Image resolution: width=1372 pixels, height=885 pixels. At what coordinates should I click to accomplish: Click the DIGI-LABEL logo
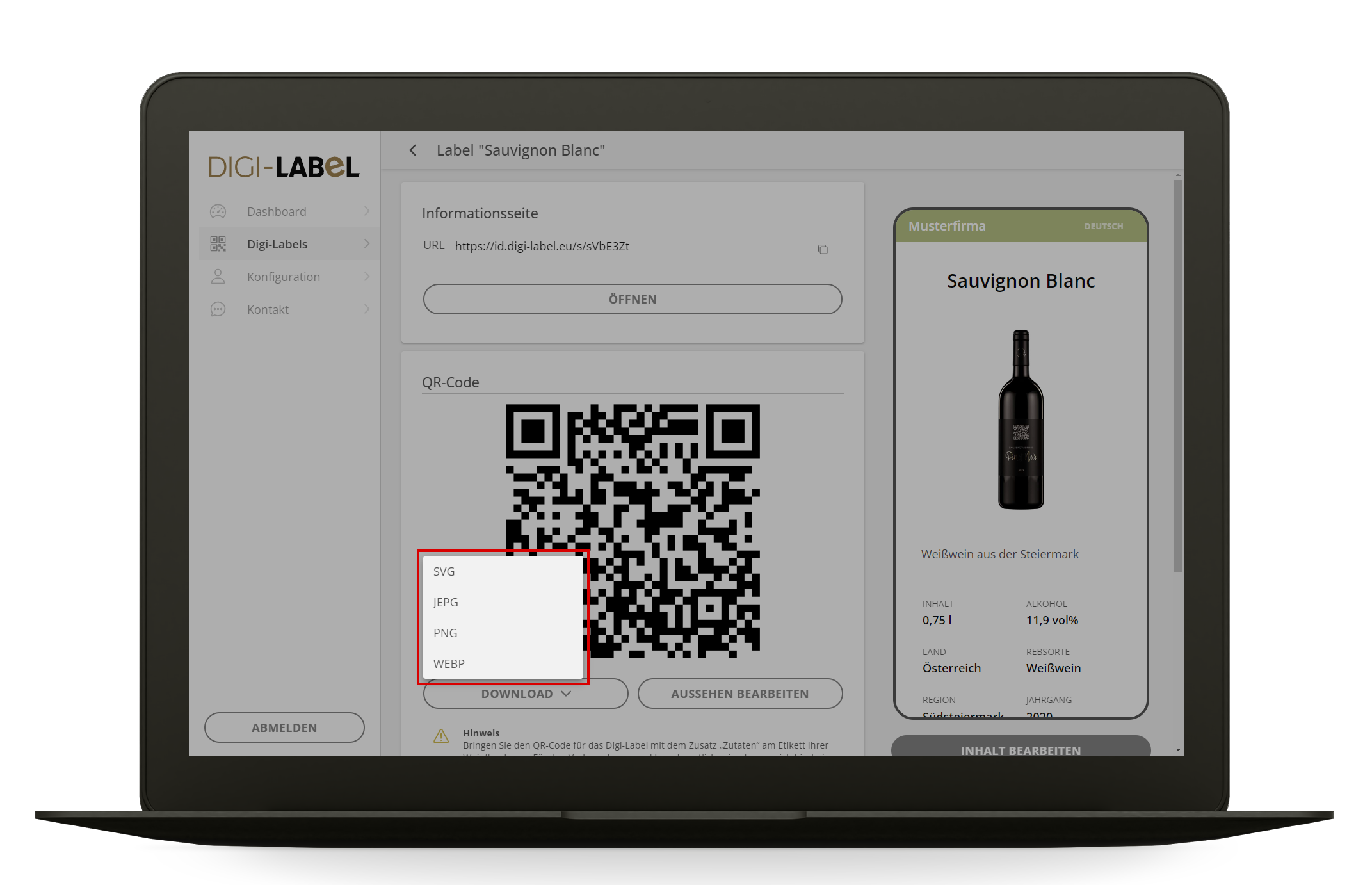(x=284, y=167)
